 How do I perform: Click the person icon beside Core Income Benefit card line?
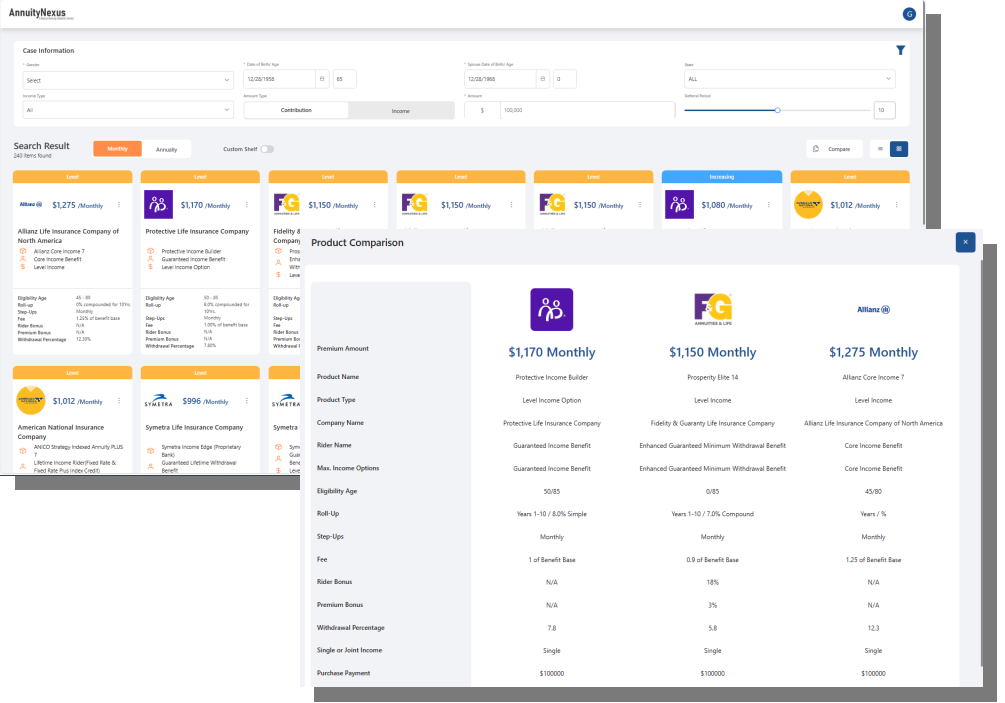pyautogui.click(x=23, y=259)
